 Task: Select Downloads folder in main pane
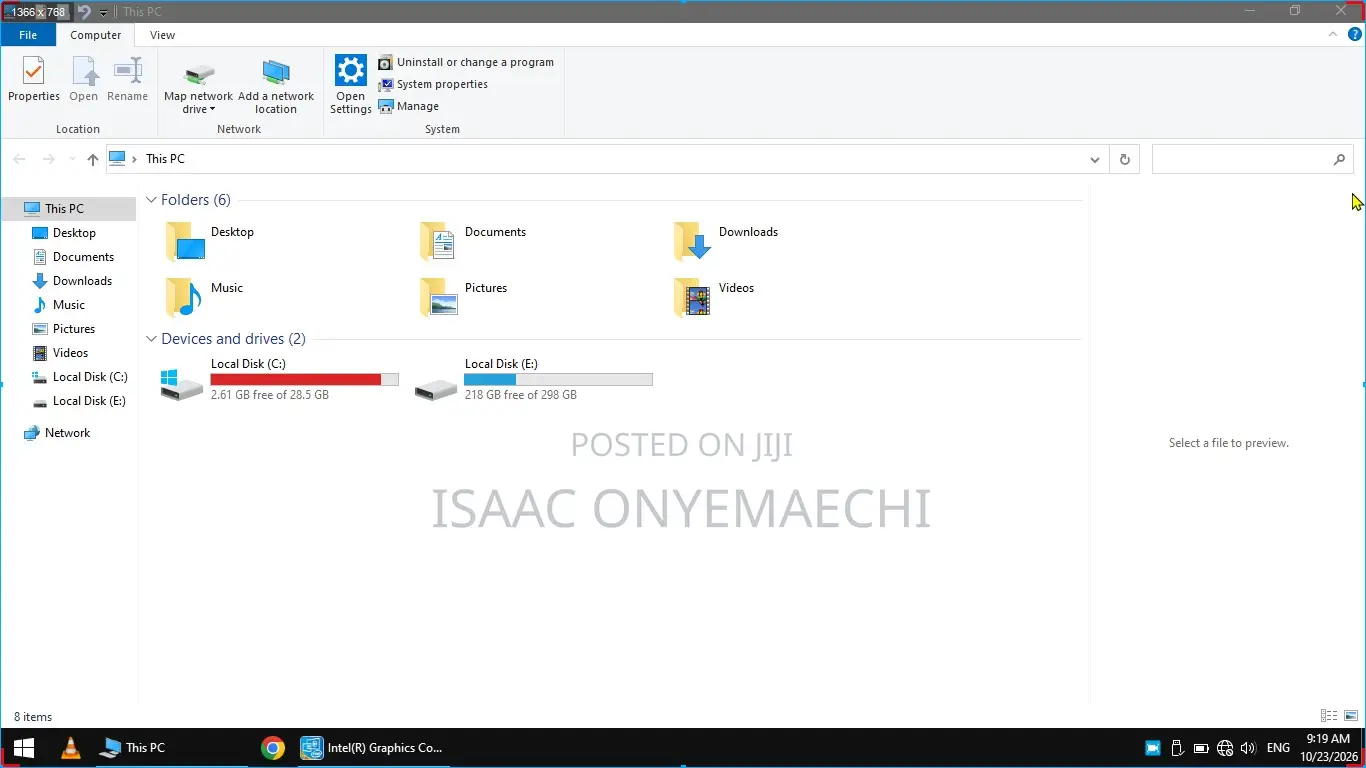(725, 241)
